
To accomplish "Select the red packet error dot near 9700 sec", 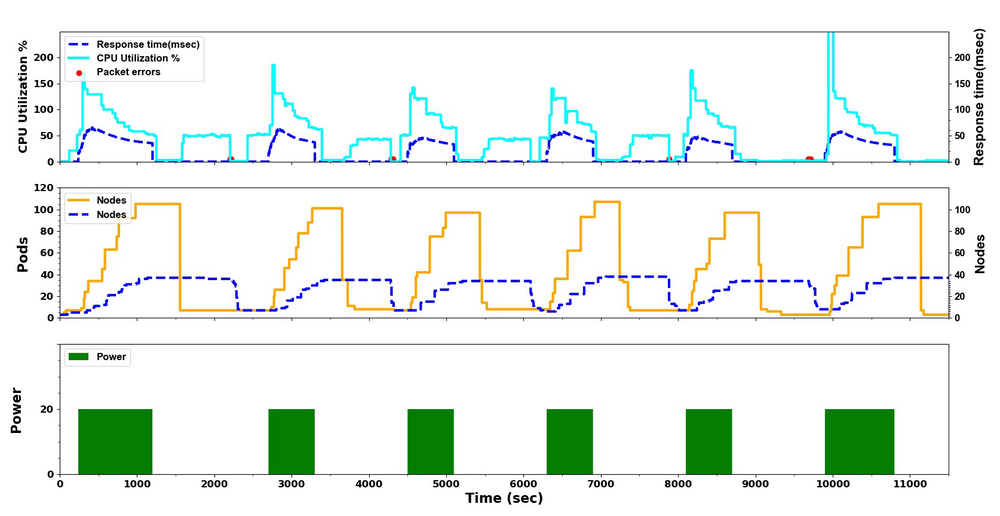I will [809, 158].
